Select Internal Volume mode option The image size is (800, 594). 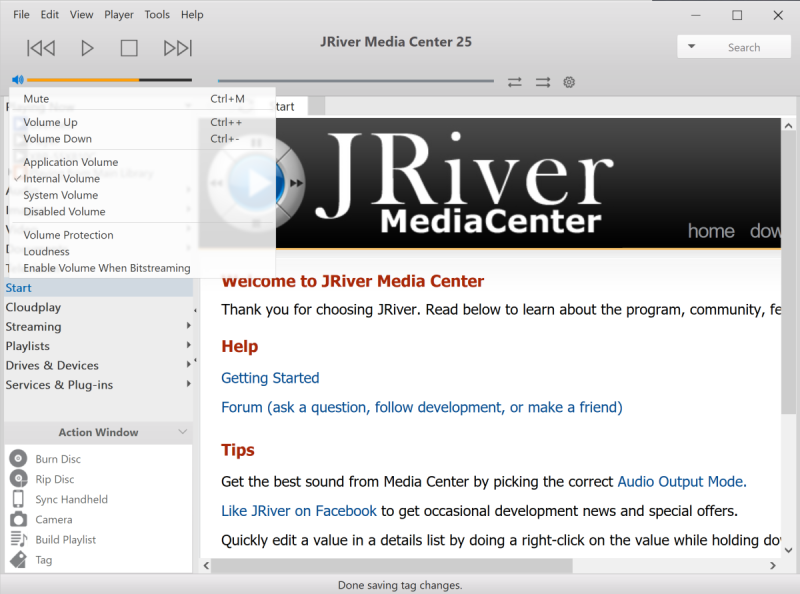click(61, 179)
